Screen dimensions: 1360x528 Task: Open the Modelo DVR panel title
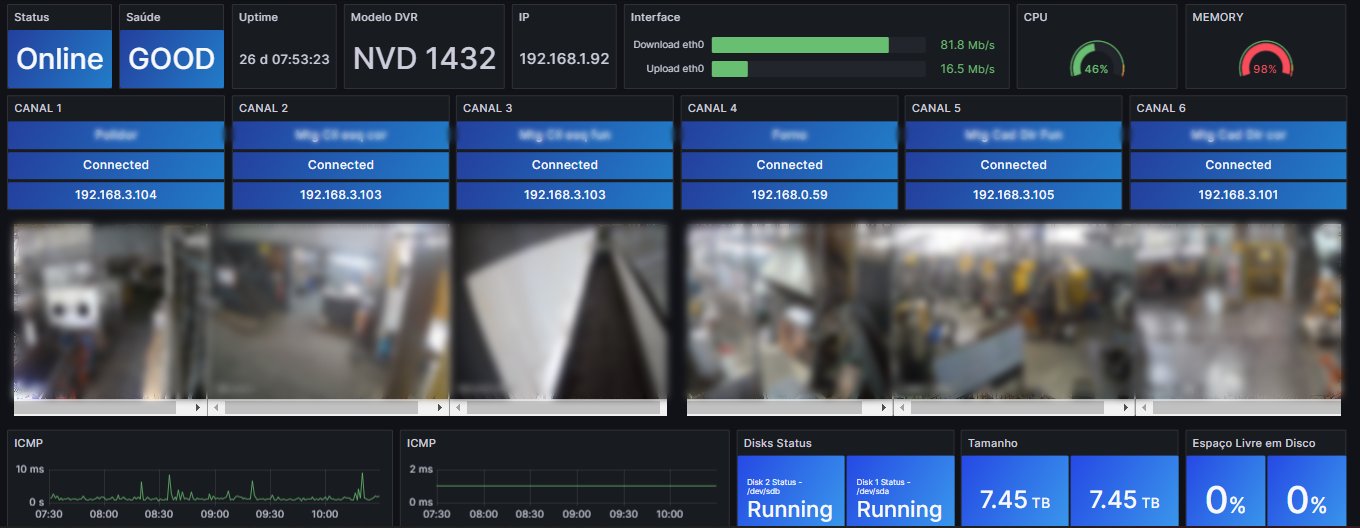click(384, 17)
